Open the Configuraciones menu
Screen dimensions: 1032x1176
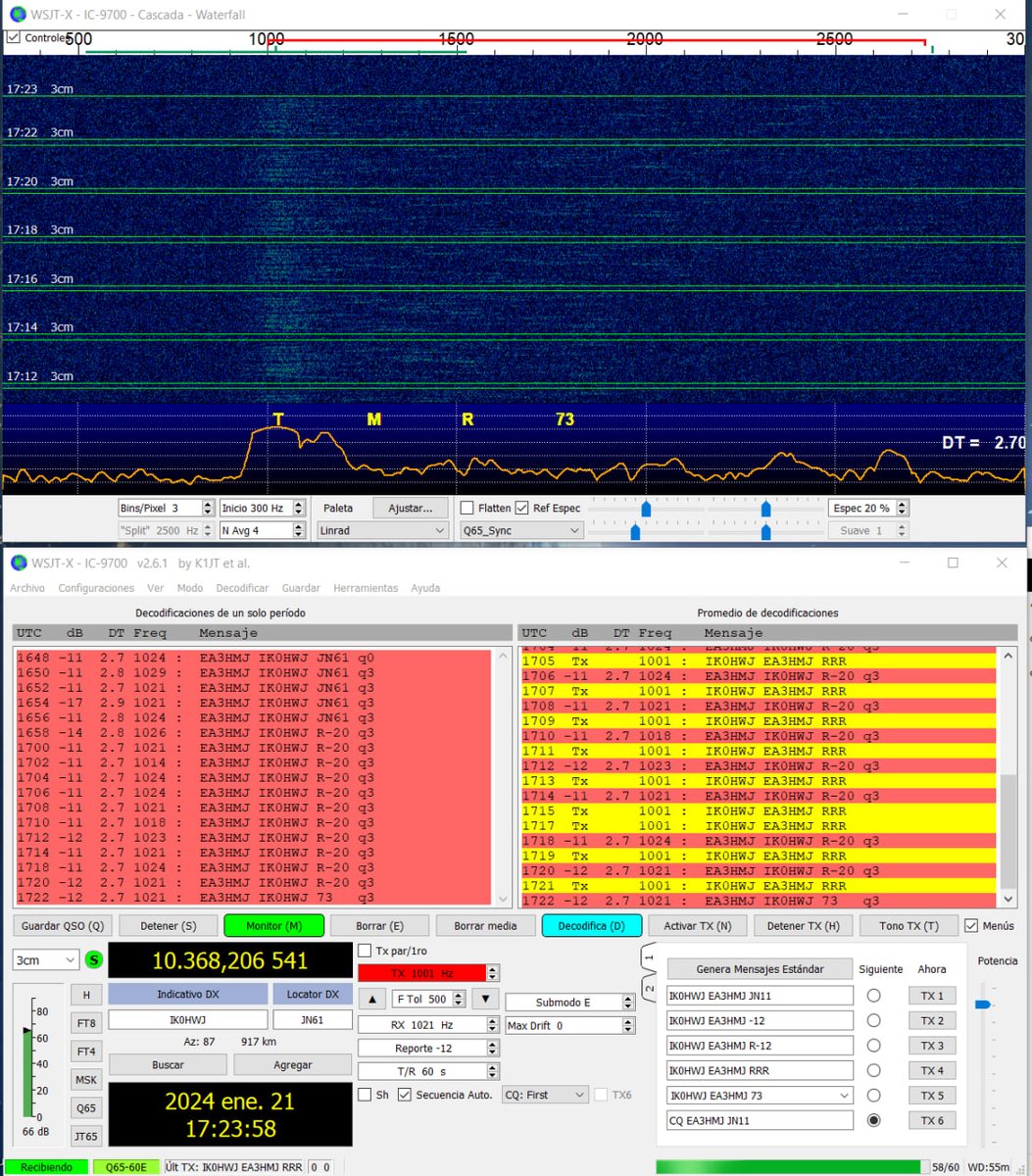coord(96,588)
